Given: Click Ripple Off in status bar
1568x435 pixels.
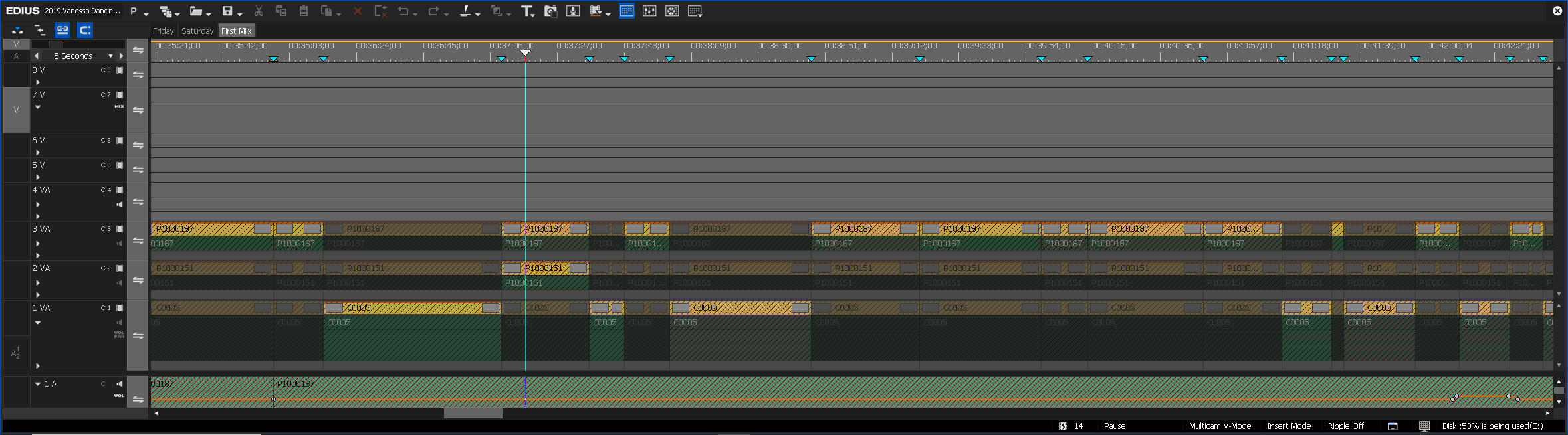Looking at the screenshot, I should point(1345,426).
